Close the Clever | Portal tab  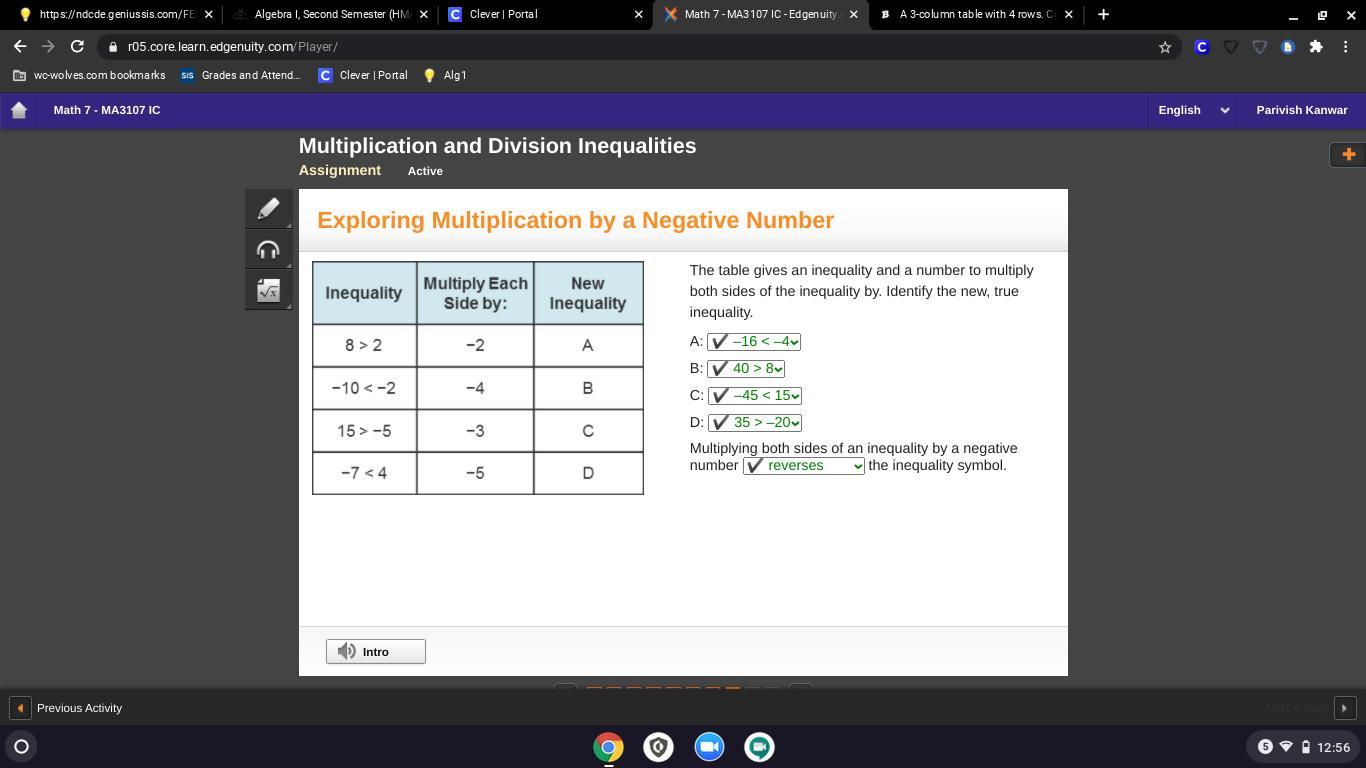click(x=639, y=14)
